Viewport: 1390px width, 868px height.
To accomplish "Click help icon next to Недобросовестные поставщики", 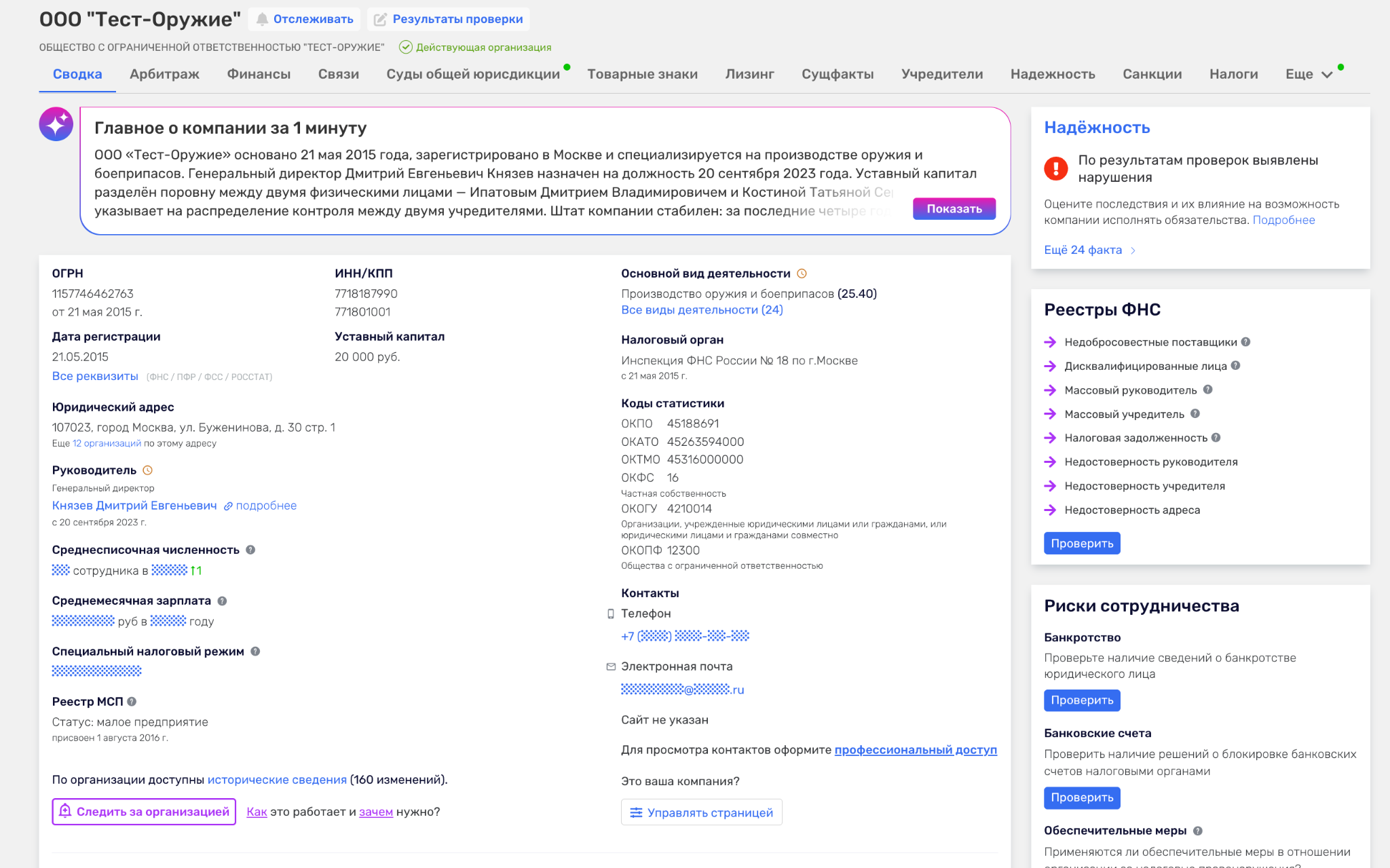I will (1245, 342).
